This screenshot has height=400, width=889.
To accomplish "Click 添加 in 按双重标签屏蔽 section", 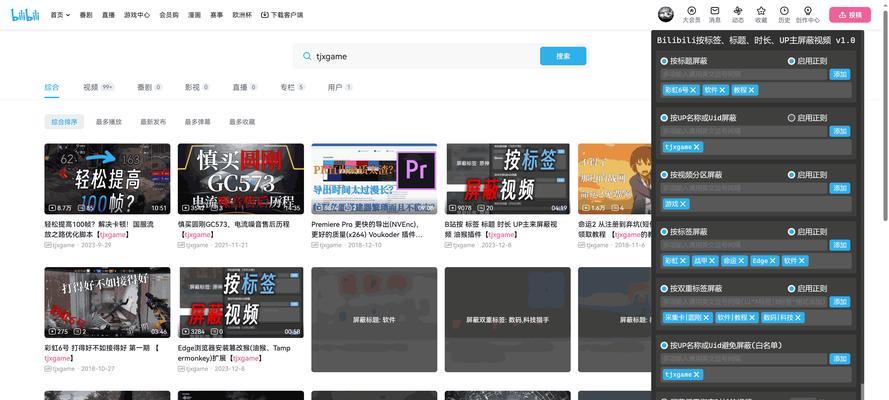I will click(x=840, y=302).
